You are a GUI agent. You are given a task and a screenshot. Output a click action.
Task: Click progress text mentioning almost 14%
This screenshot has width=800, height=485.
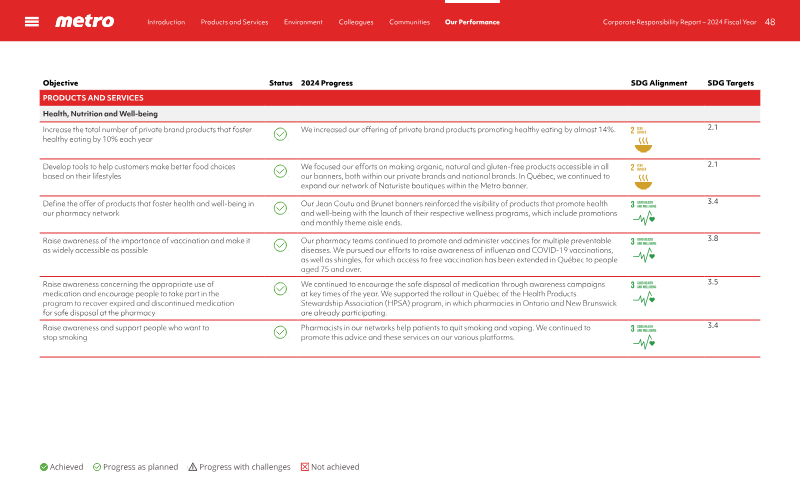tap(458, 130)
